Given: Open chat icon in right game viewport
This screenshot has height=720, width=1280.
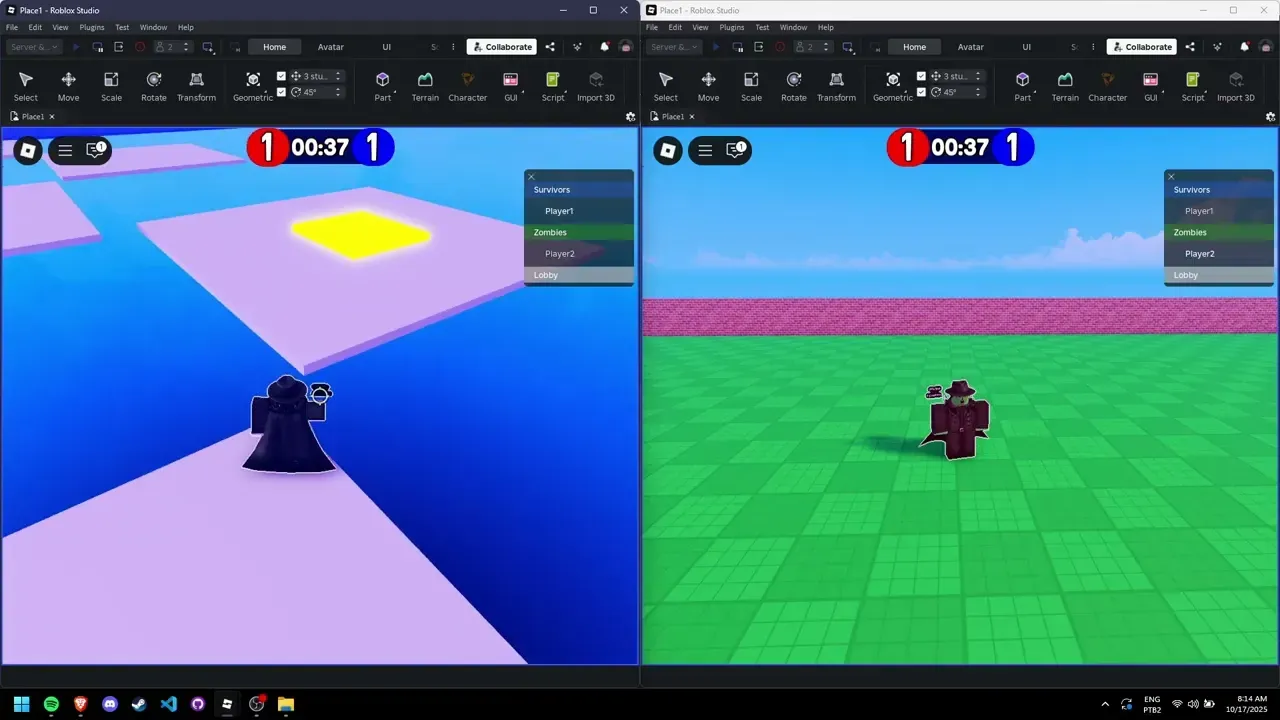Looking at the screenshot, I should click(x=736, y=150).
